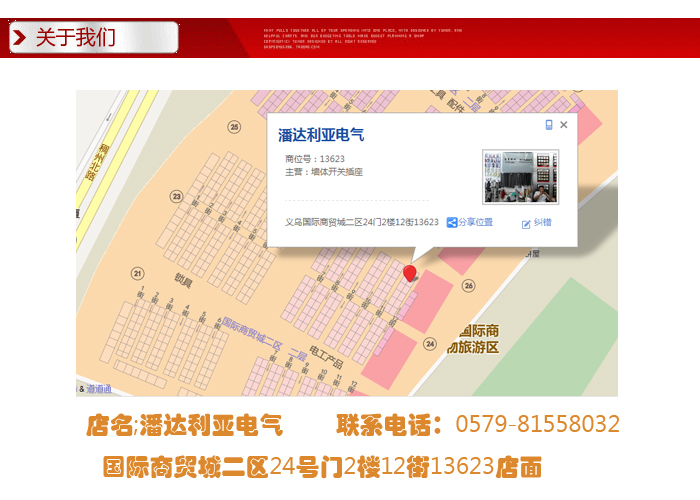Select gate marker 25 on the map
Image resolution: width=700 pixels, height=500 pixels.
point(234,127)
